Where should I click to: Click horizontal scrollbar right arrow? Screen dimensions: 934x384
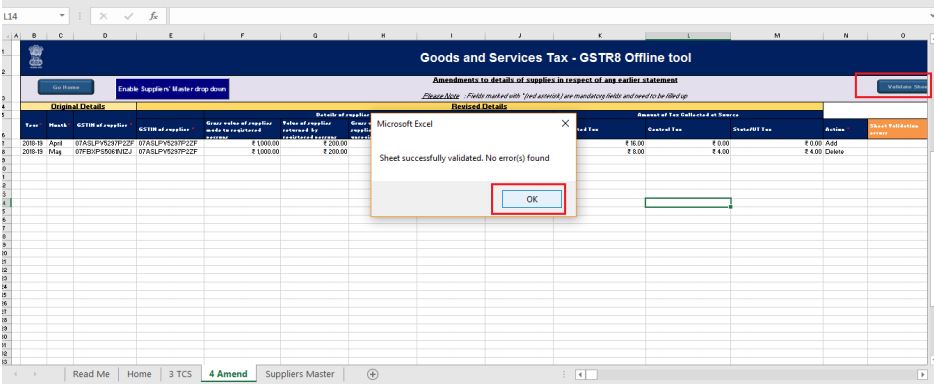pos(922,374)
